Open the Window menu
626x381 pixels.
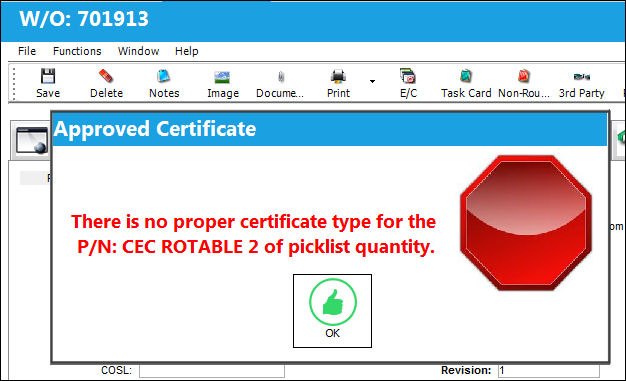point(139,51)
